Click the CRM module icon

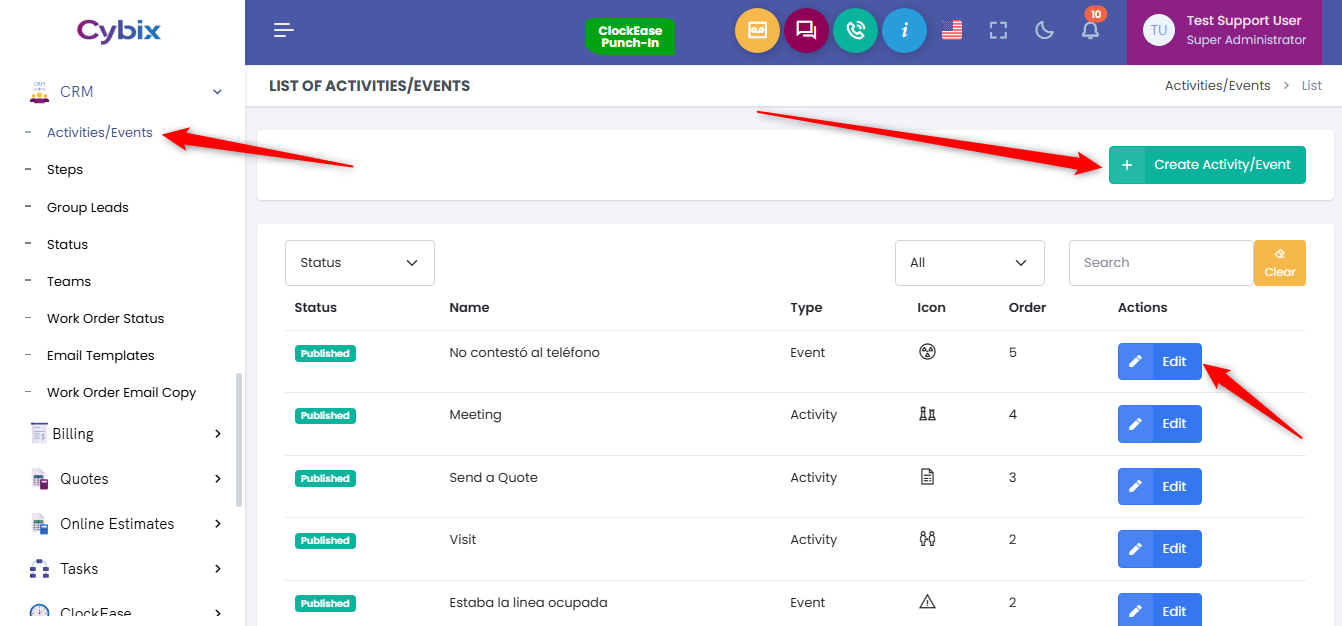click(39, 91)
